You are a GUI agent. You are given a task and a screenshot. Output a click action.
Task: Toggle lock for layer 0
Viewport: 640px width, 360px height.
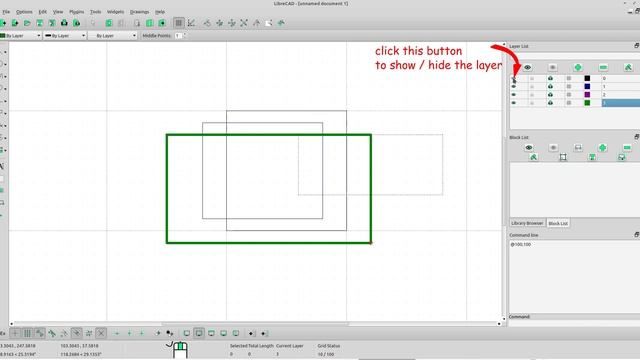point(532,78)
